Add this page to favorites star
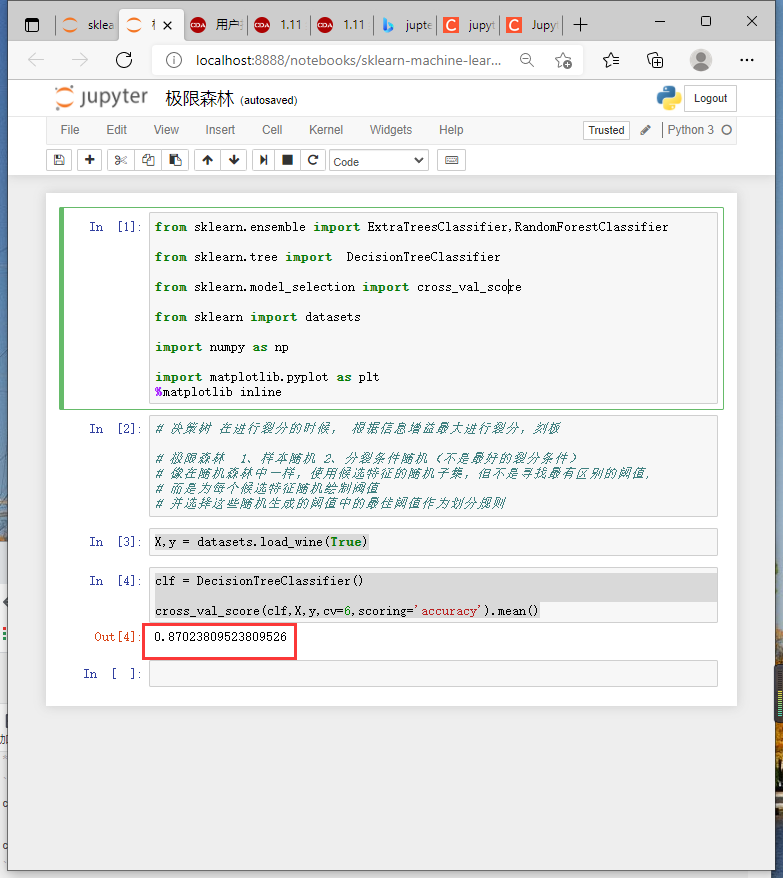Viewport: 783px width, 878px height. [563, 60]
